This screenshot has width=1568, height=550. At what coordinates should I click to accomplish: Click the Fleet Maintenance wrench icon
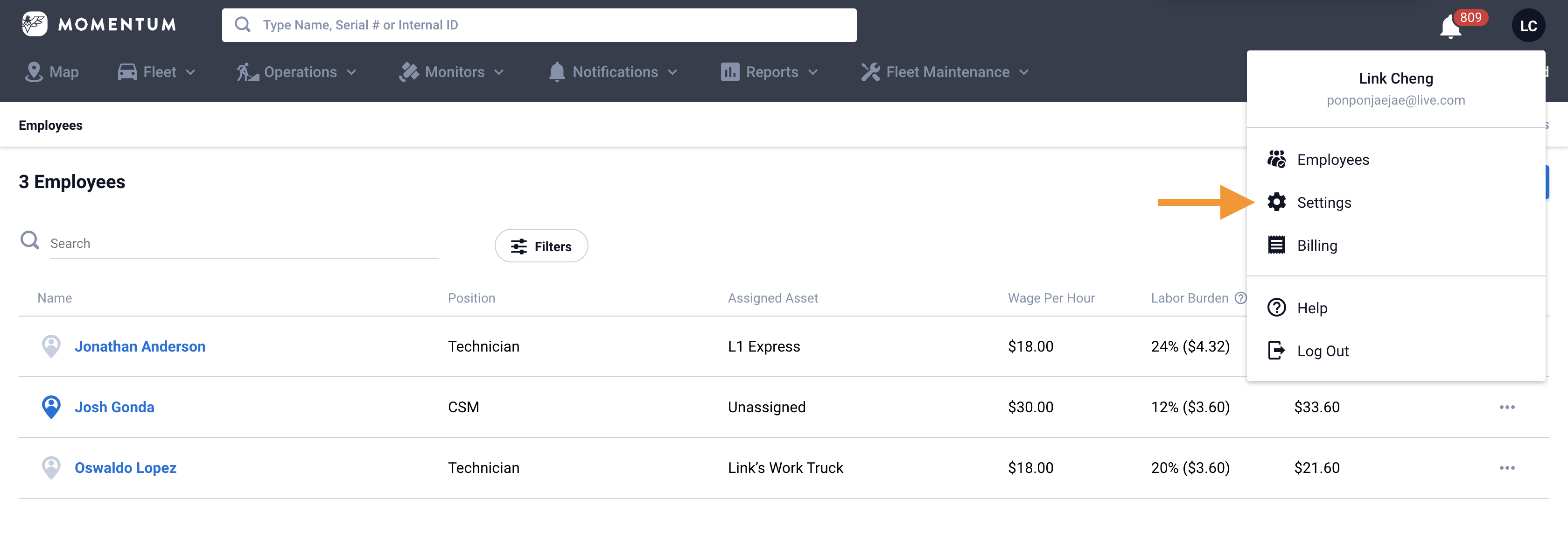[x=870, y=72]
